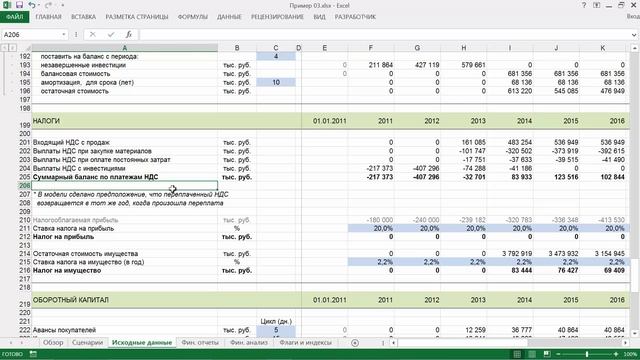Screen dimensions: 640x360
Task: Select column C header
Action: pyautogui.click(x=276, y=48)
